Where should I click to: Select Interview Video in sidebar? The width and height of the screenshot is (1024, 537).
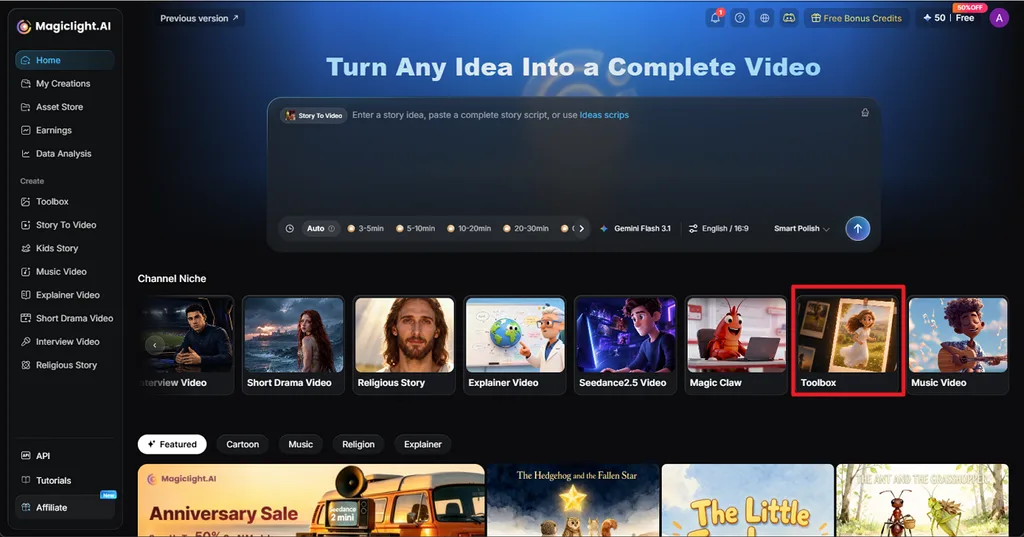click(65, 342)
